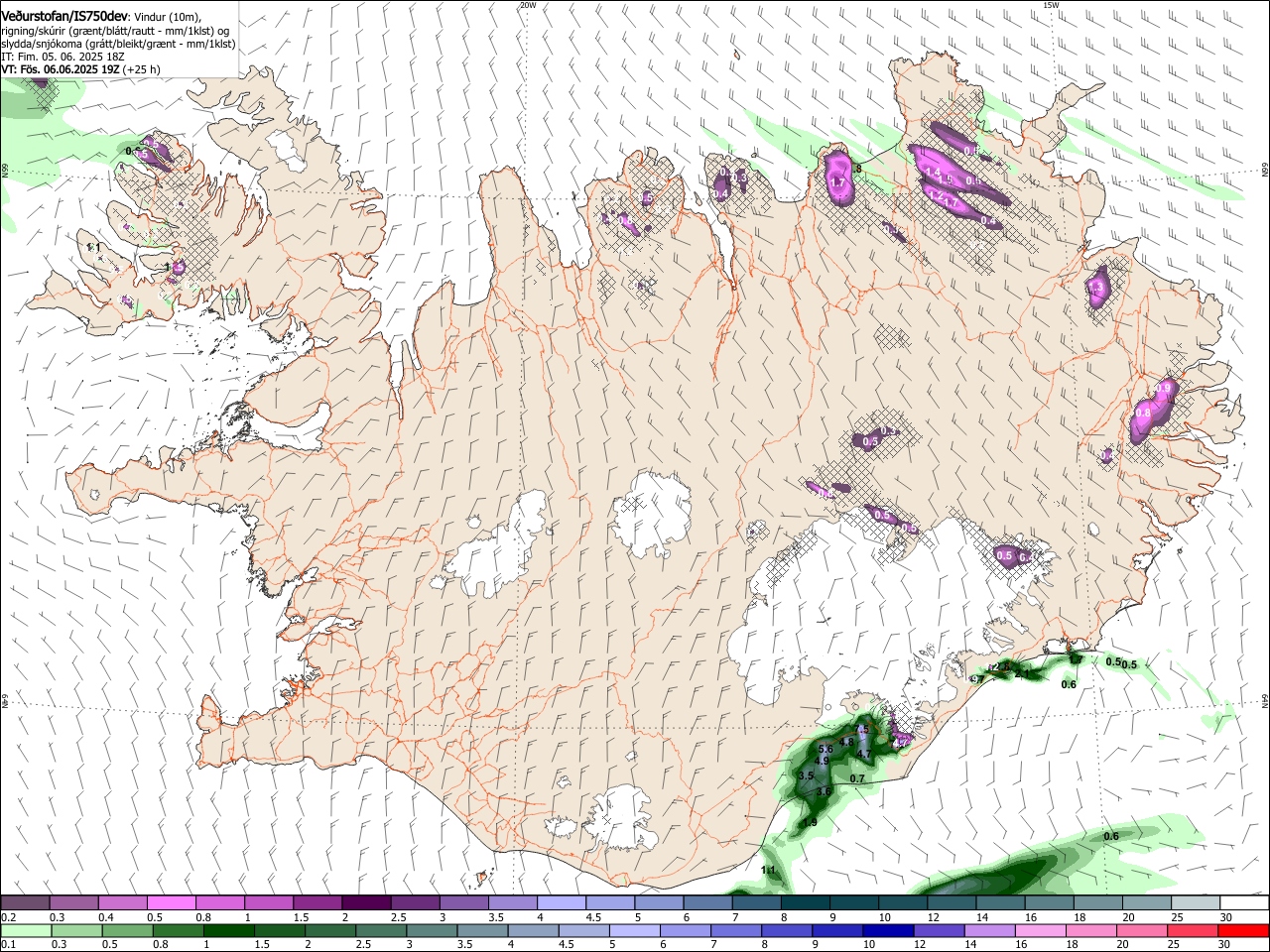Select lower legend swatch between 1 and 1.5

pos(228,930)
